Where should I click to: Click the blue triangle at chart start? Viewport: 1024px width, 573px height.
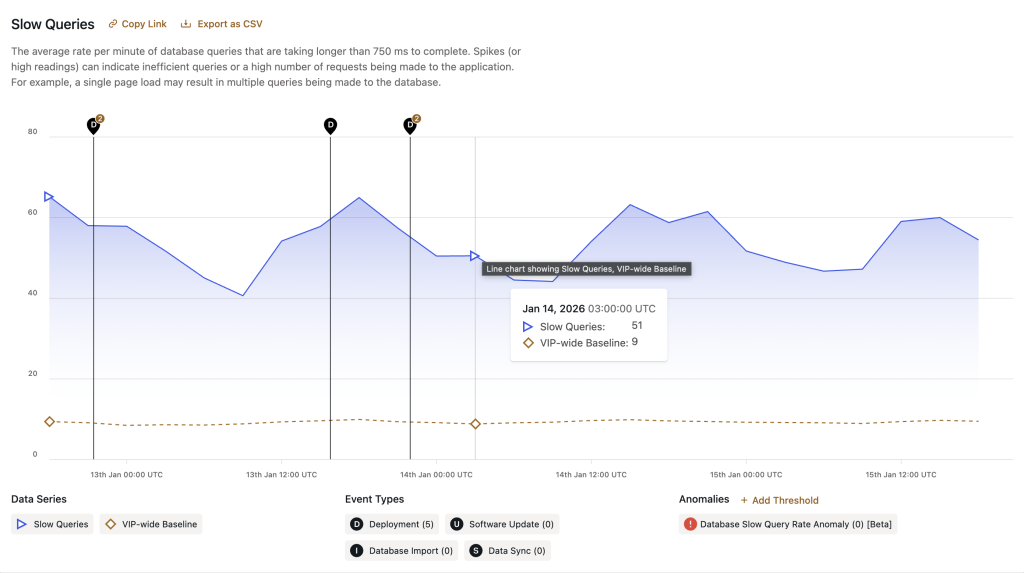49,197
